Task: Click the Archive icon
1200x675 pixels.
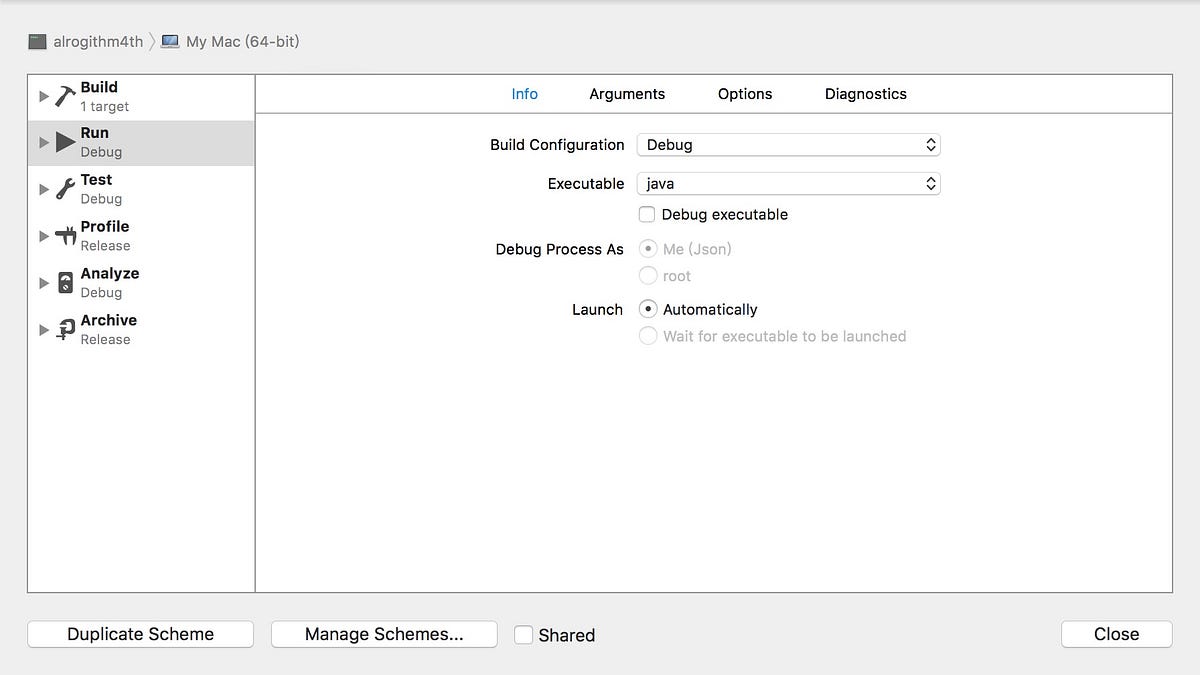Action: point(65,329)
